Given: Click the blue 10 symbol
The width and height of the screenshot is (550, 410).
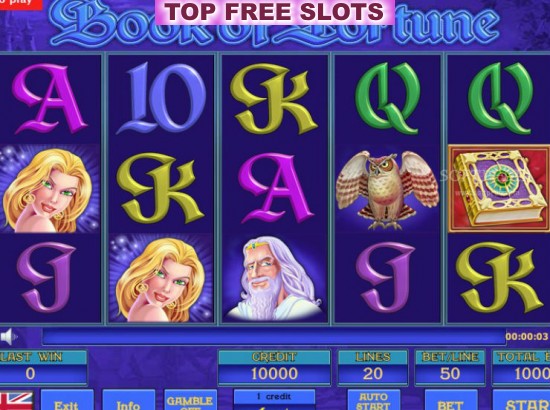Looking at the screenshot, I should coord(161,99).
